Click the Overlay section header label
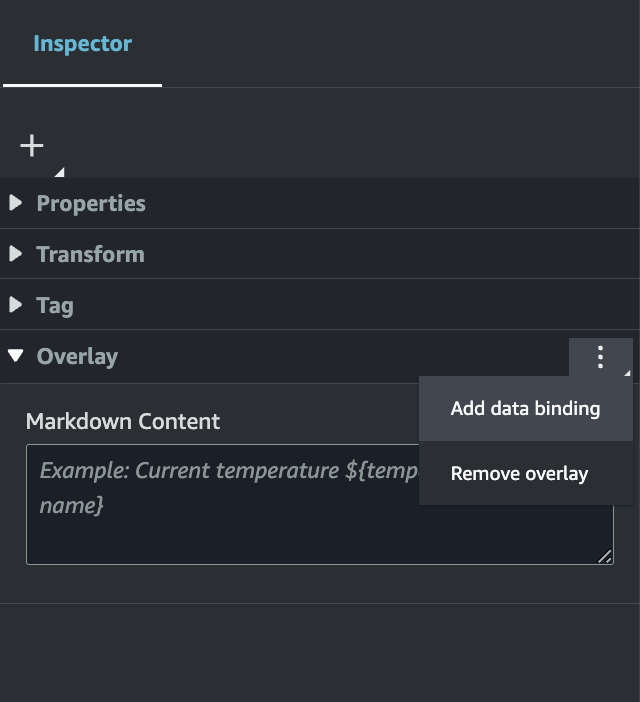Image resolution: width=640 pixels, height=702 pixels. [x=77, y=356]
